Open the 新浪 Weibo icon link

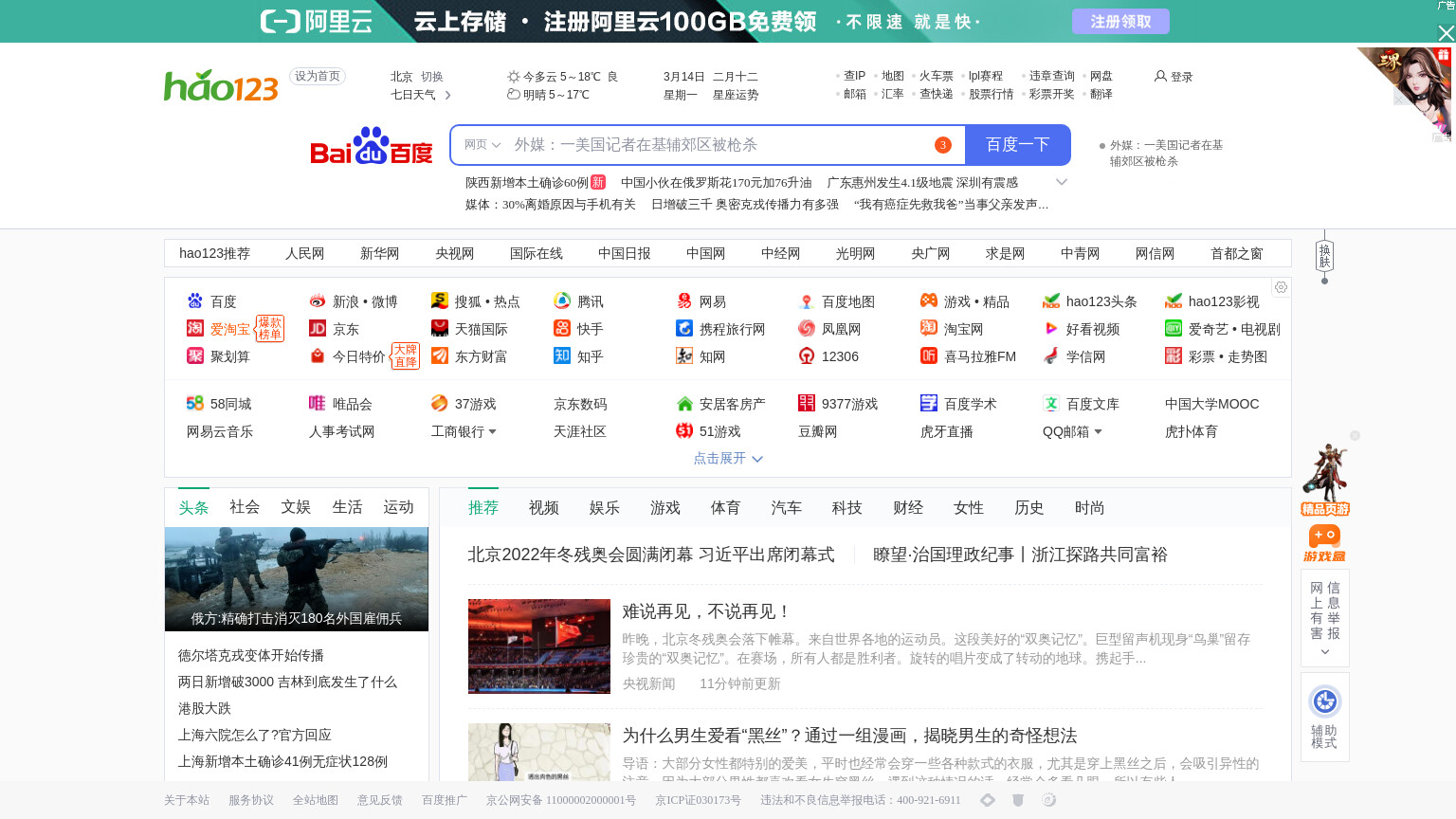(x=318, y=300)
